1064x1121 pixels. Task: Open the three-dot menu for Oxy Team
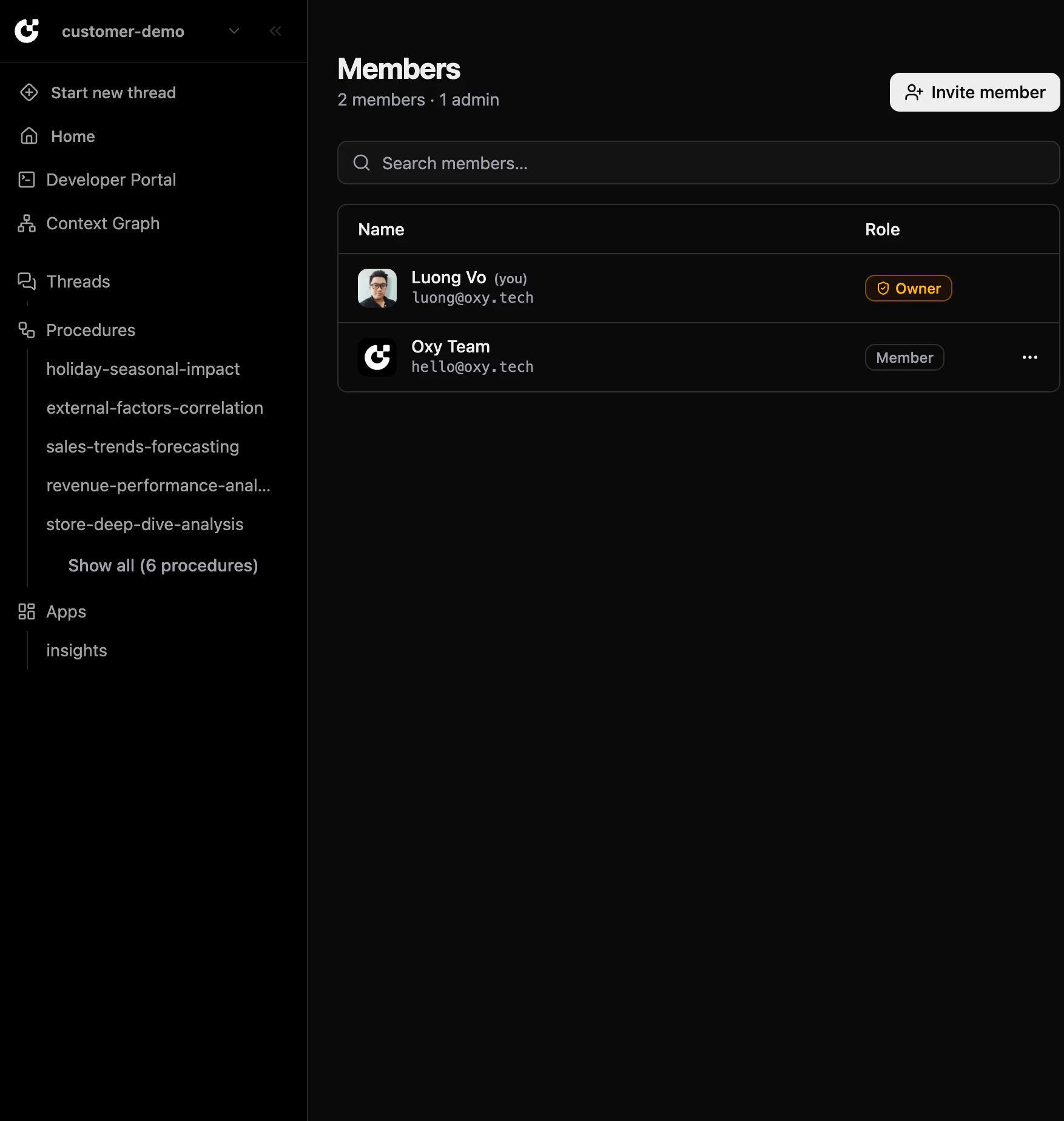pyautogui.click(x=1029, y=357)
